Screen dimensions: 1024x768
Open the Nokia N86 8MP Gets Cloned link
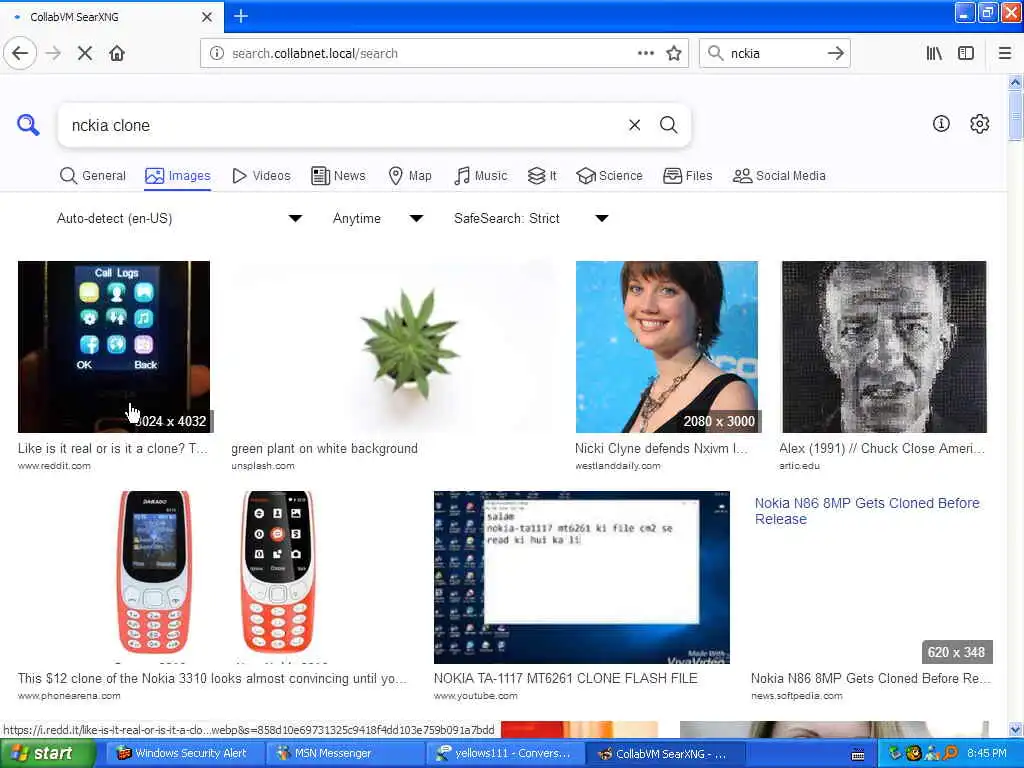(867, 511)
